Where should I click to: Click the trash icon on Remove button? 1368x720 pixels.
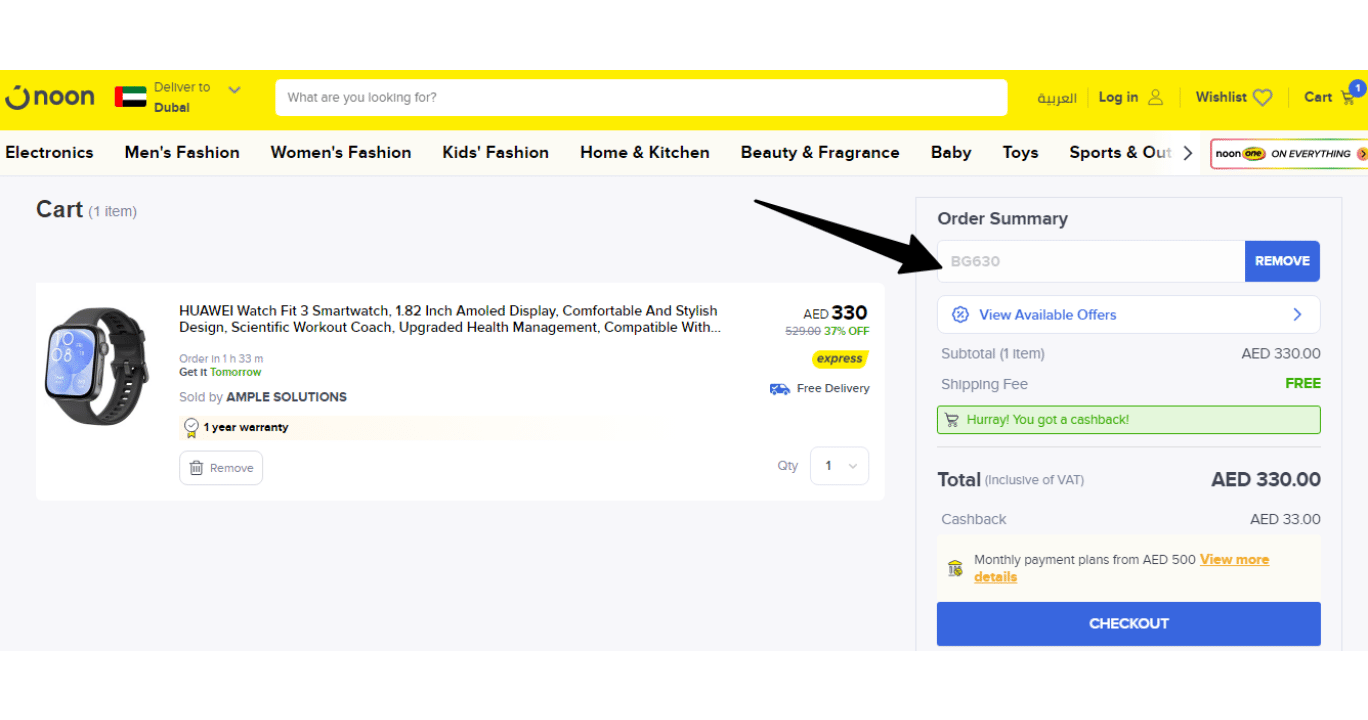point(196,468)
